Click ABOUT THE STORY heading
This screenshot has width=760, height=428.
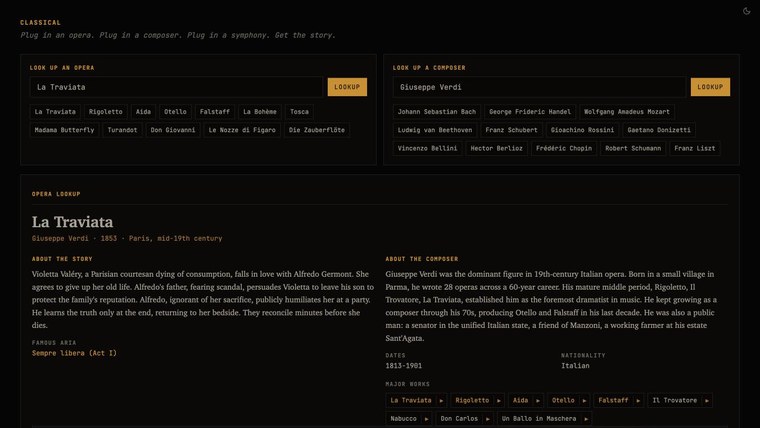(x=62, y=259)
